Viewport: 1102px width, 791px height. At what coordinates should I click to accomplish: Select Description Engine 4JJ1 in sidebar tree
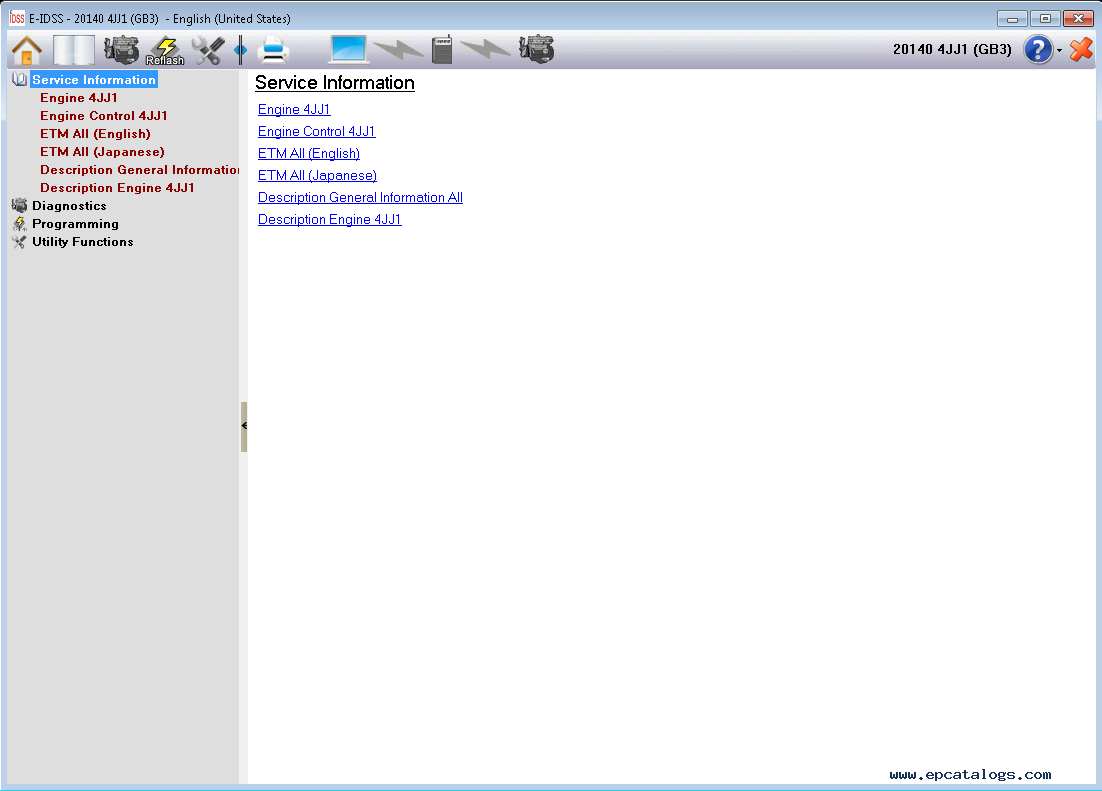pyautogui.click(x=117, y=188)
